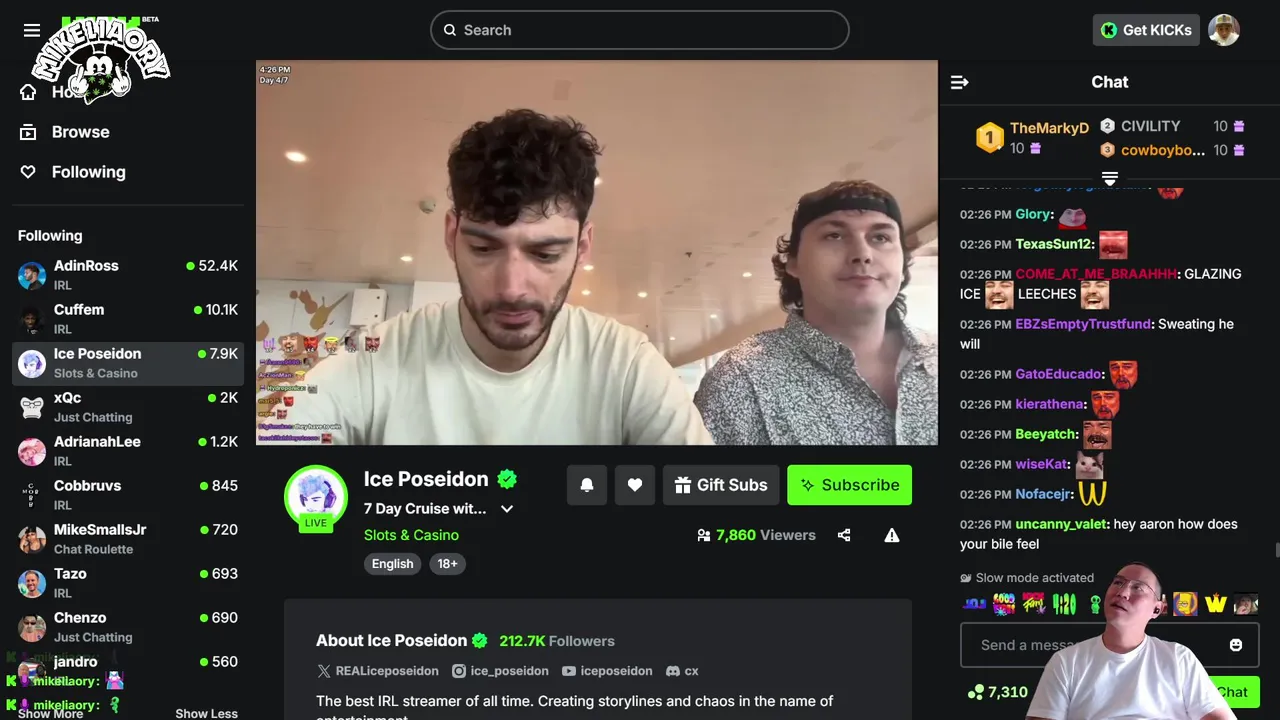Click the report warning triangle icon

pos(892,535)
